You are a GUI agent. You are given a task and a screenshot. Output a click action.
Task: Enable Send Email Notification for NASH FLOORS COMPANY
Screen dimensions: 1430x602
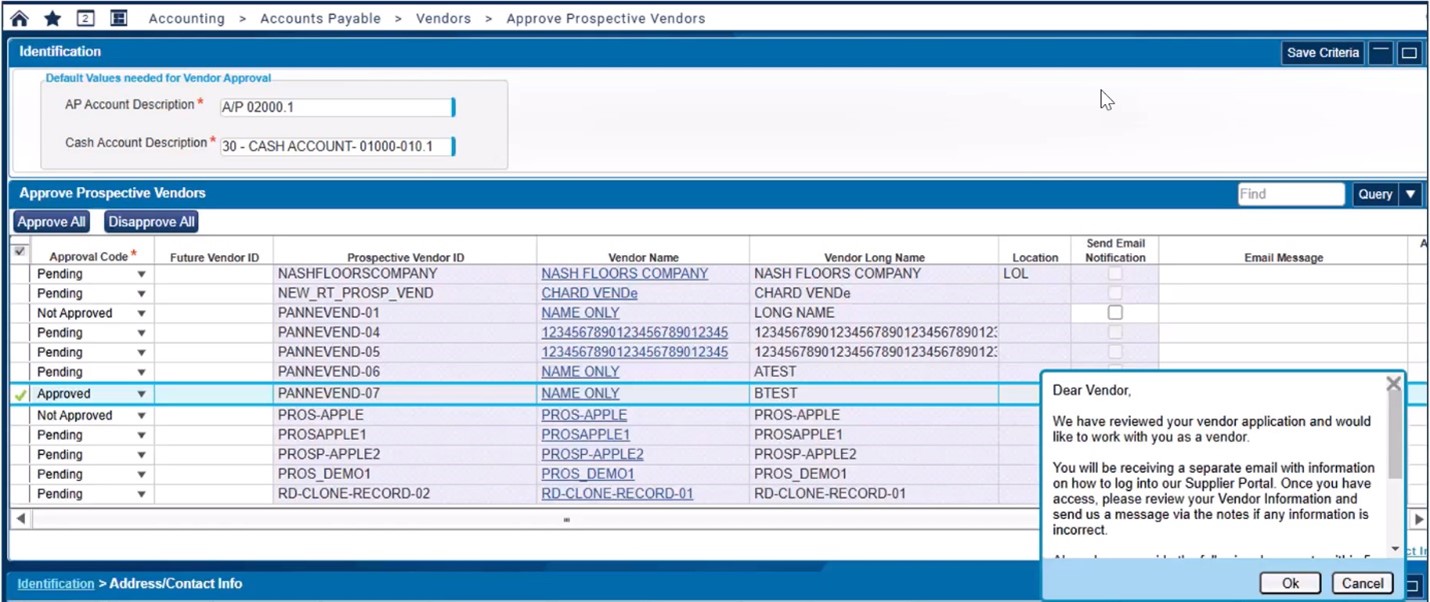click(x=1115, y=273)
